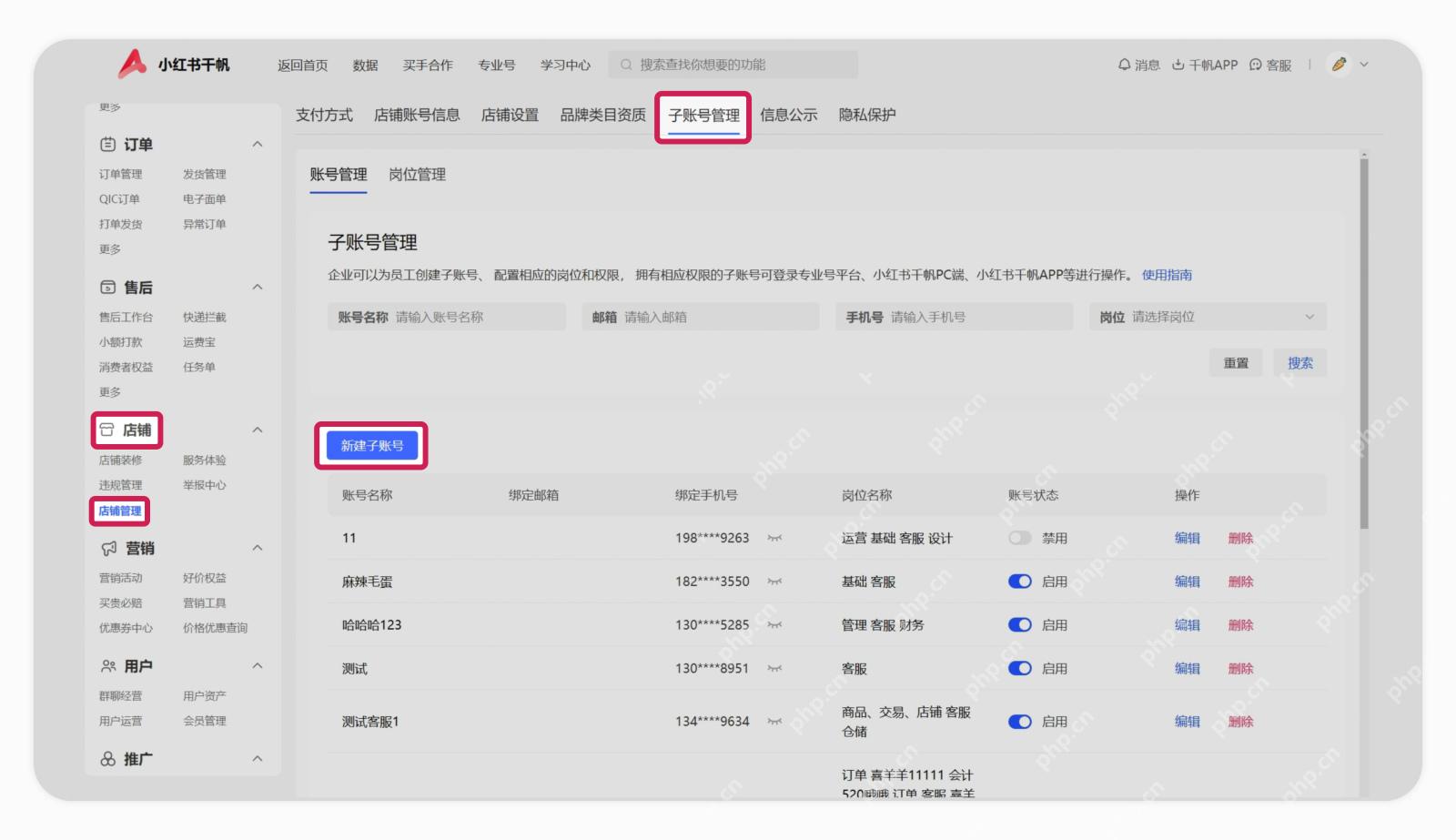Collapse the 售后 sidebar section
1456x840 pixels.
pos(258,287)
